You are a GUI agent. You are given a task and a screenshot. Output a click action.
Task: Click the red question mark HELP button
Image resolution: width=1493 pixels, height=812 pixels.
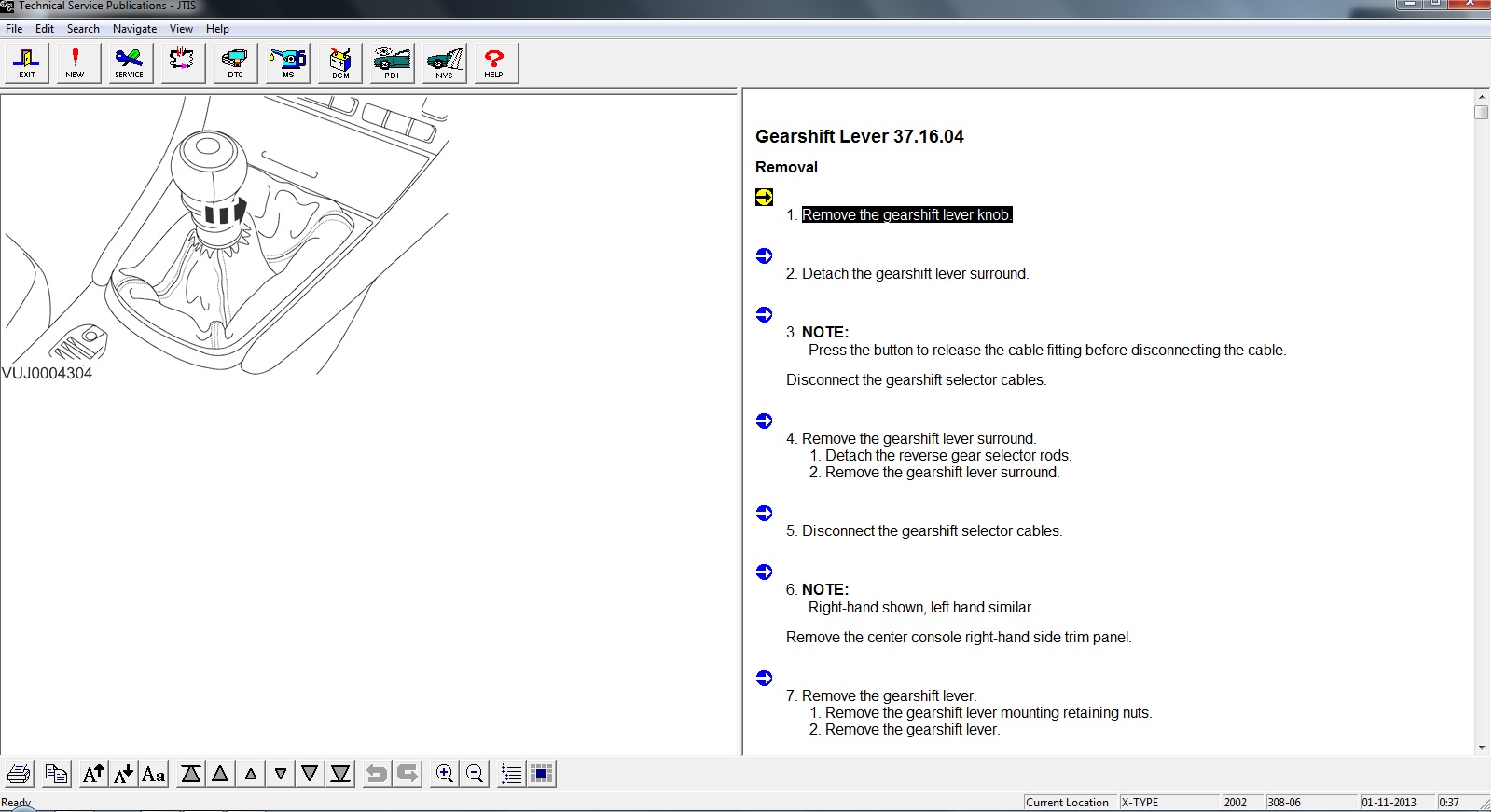(x=493, y=63)
